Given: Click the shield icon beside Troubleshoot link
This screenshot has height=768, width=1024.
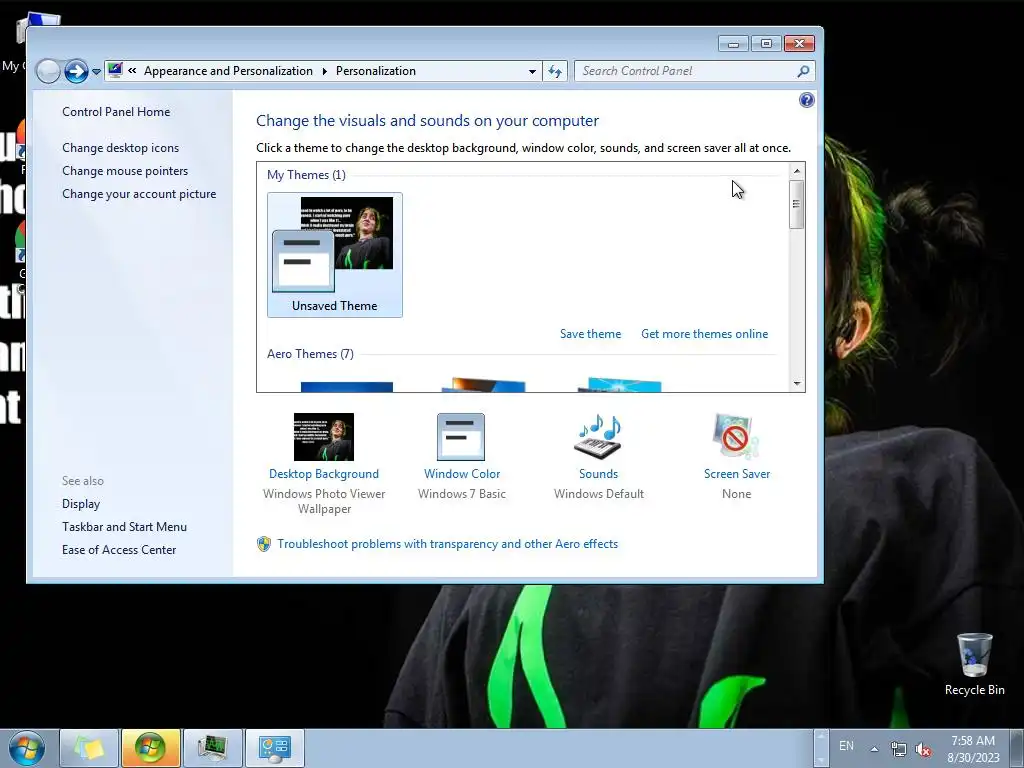Looking at the screenshot, I should [x=264, y=544].
